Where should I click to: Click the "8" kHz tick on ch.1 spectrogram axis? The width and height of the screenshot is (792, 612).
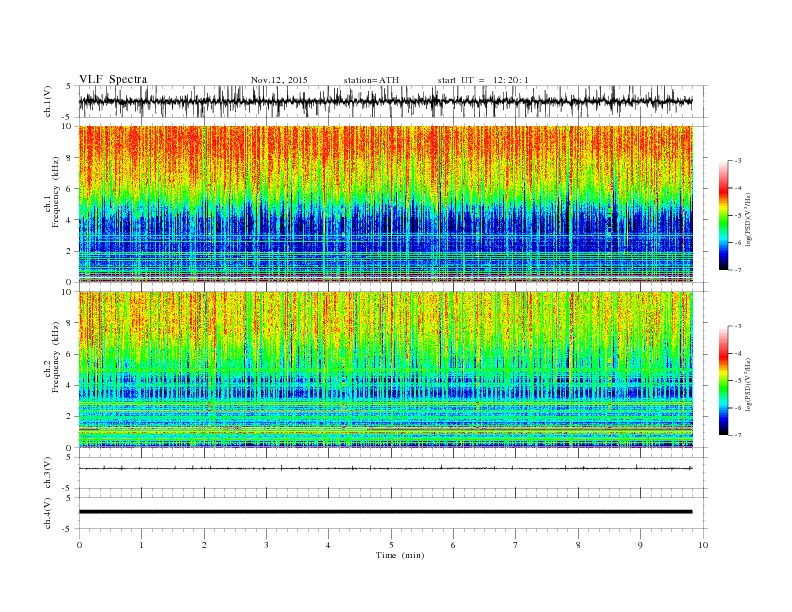point(69,158)
